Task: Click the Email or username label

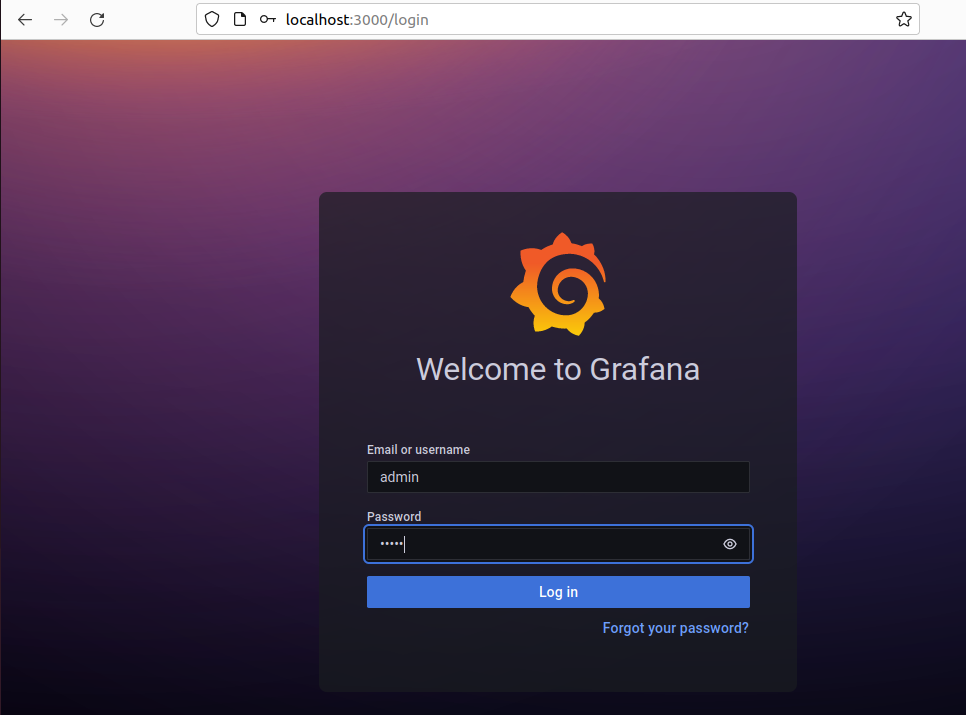Action: (418, 450)
